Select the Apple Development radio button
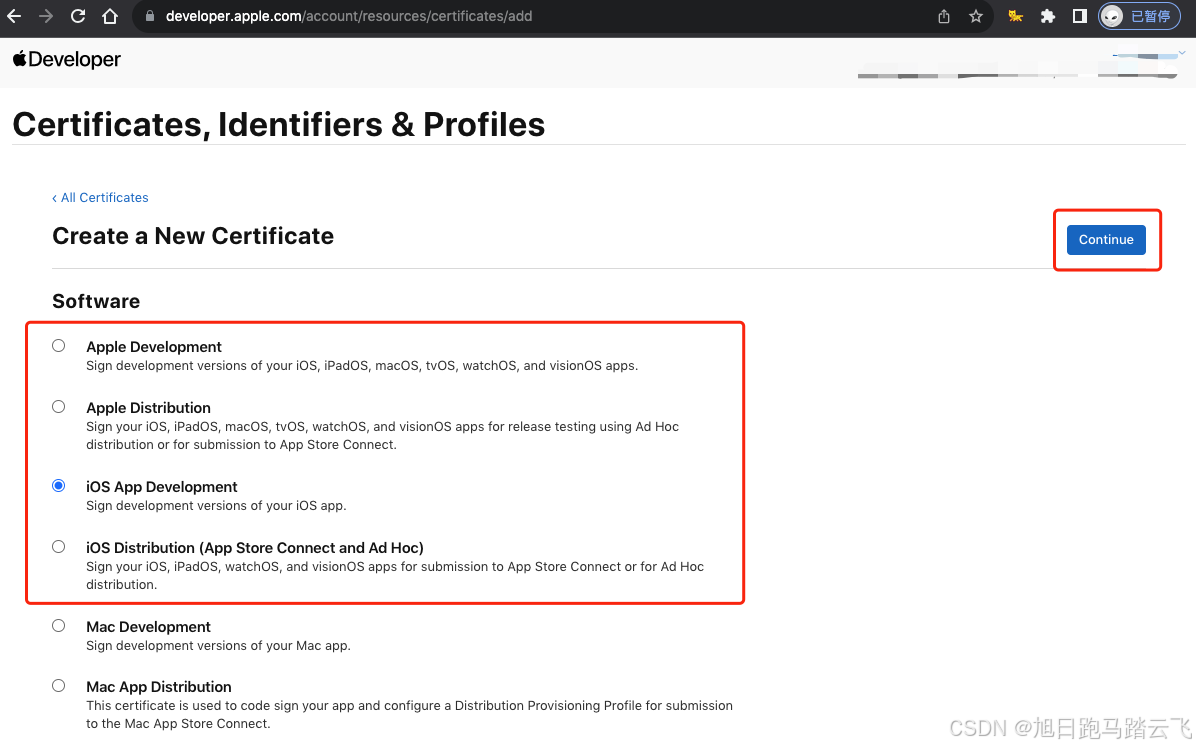Image resolution: width=1196 pixels, height=748 pixels. point(59,345)
